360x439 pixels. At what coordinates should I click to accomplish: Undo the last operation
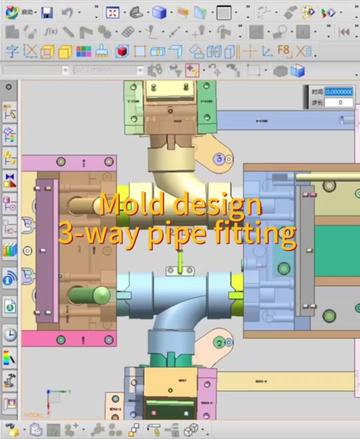tap(67, 13)
